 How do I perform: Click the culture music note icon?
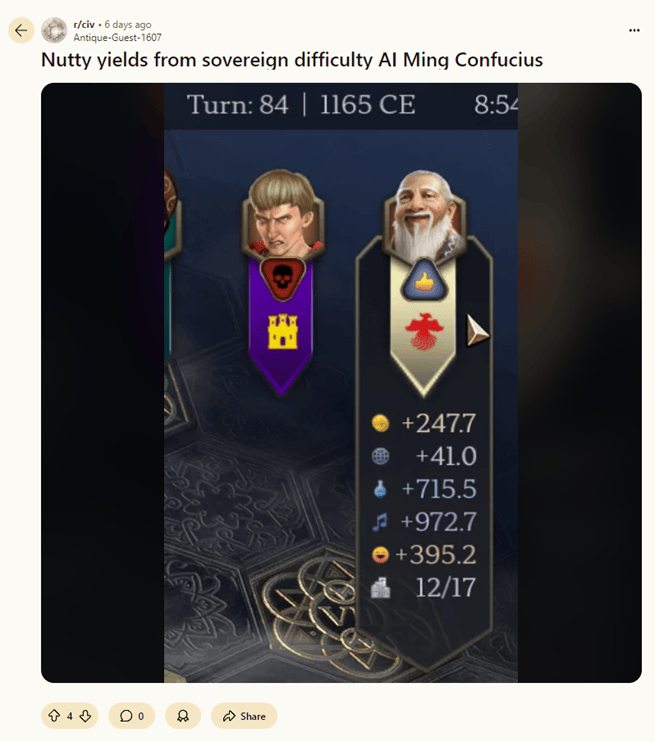(x=380, y=522)
